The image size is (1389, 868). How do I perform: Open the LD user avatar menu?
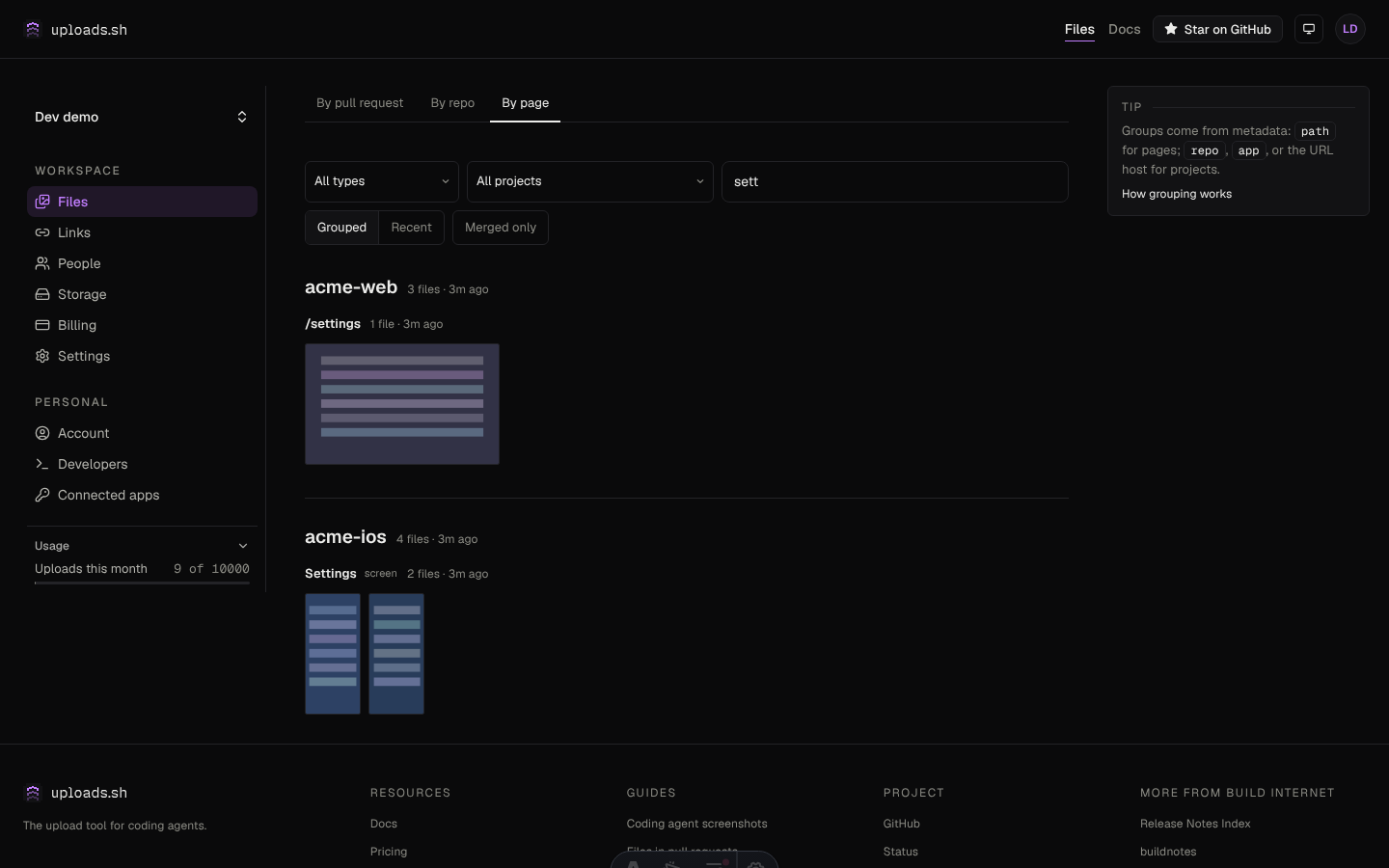pyautogui.click(x=1350, y=29)
